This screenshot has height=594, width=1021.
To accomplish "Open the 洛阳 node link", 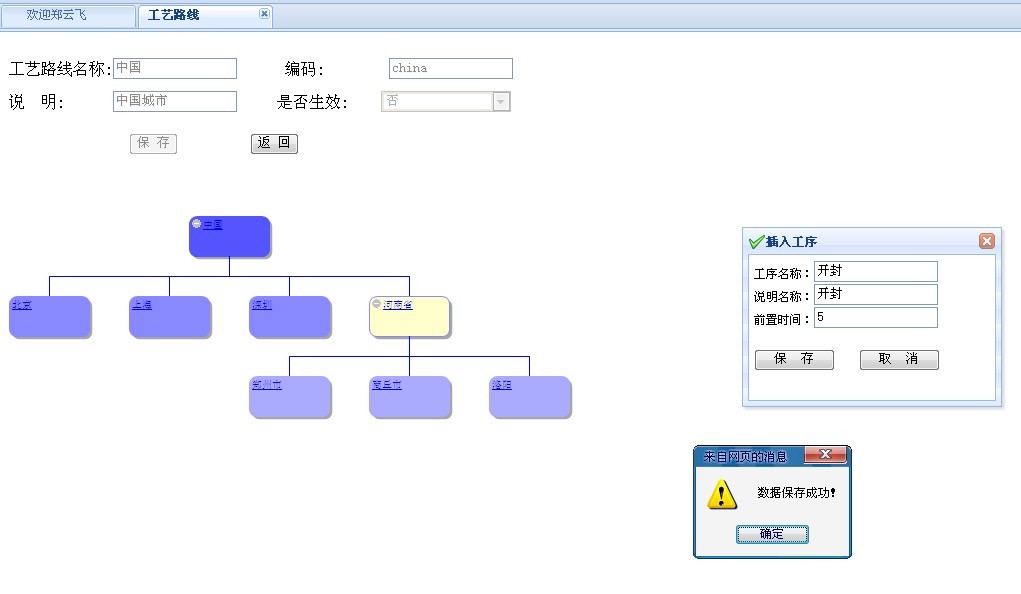I will [502, 385].
